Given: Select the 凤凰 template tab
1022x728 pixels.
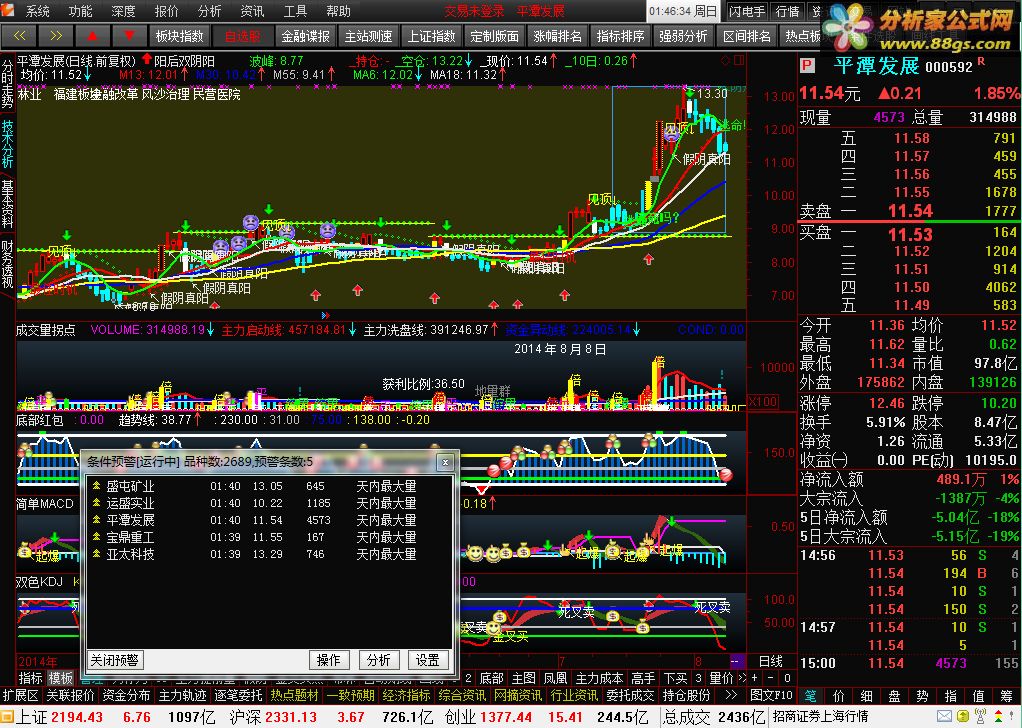Looking at the screenshot, I should (555, 678).
